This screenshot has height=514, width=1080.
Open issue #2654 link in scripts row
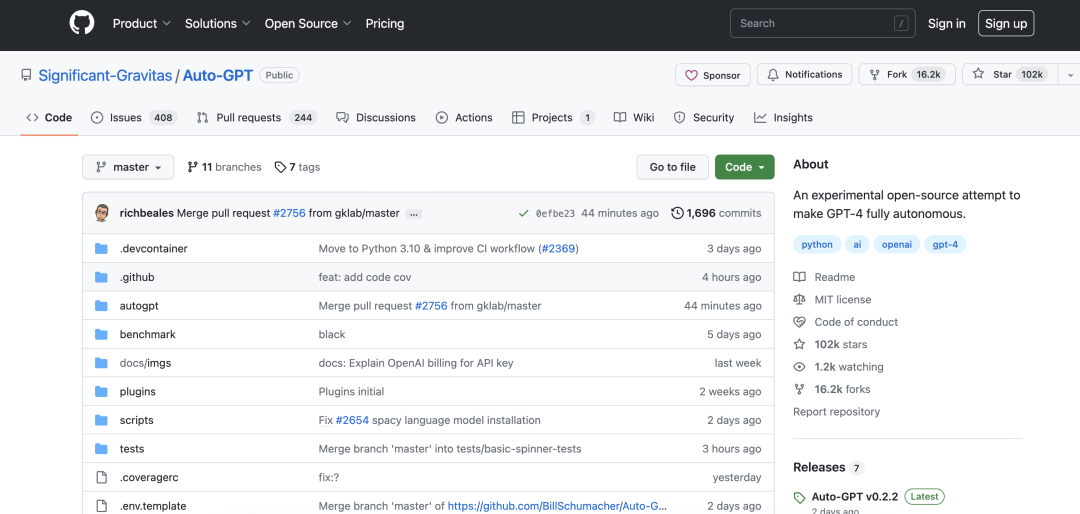pos(353,420)
